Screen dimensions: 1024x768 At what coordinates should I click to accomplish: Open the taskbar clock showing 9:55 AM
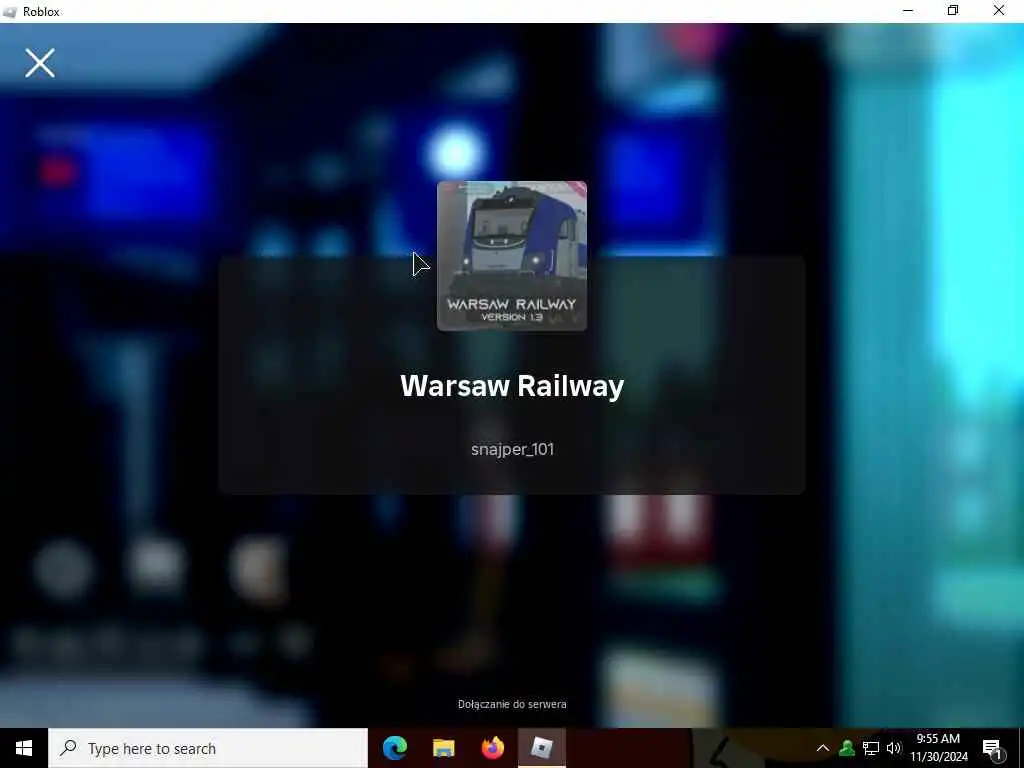coord(938,748)
